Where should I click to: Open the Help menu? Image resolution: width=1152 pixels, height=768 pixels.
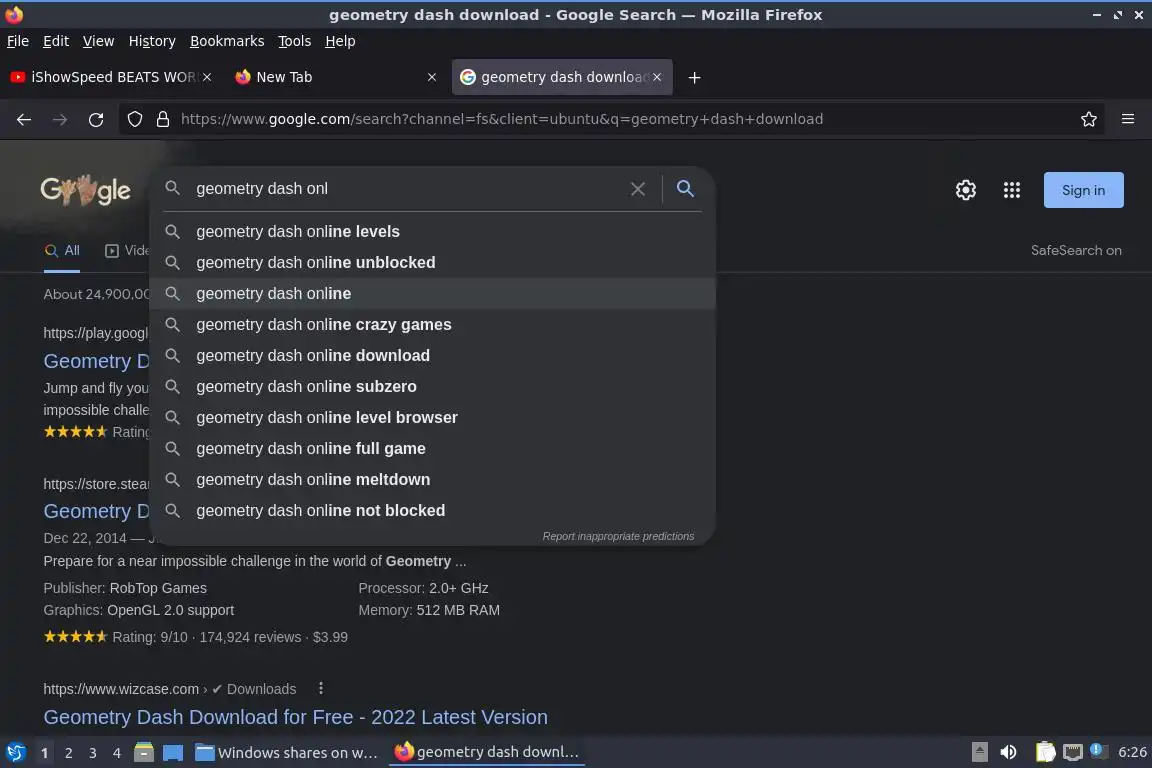point(340,41)
